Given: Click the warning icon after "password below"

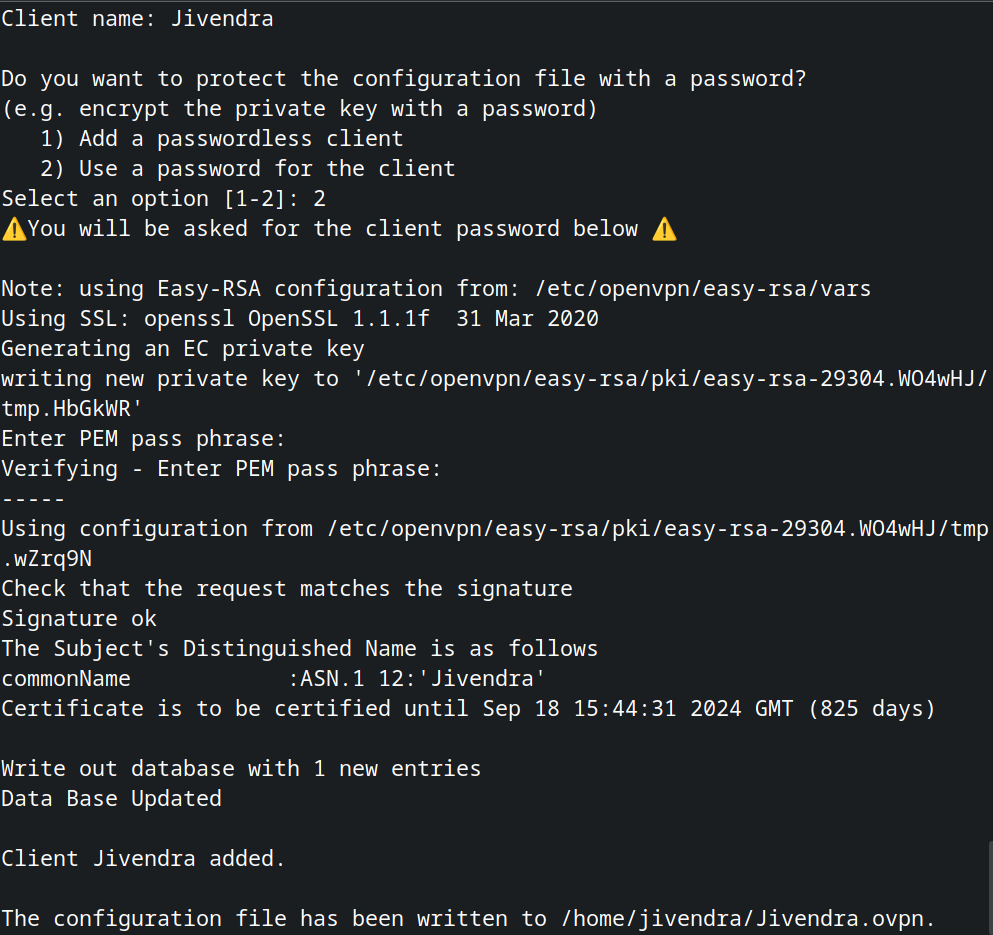Looking at the screenshot, I should 664,229.
